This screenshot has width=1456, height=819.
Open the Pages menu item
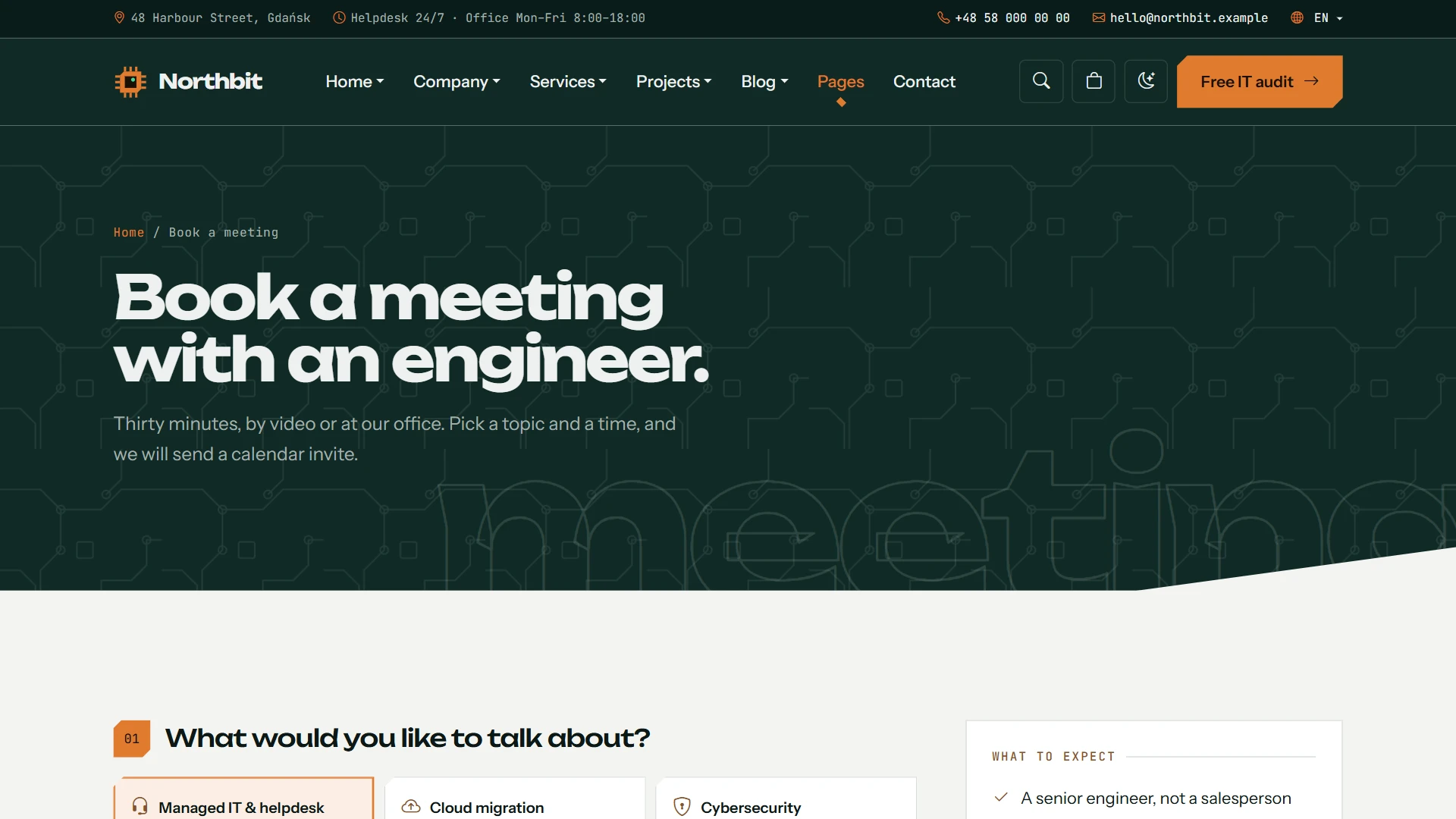pos(840,81)
